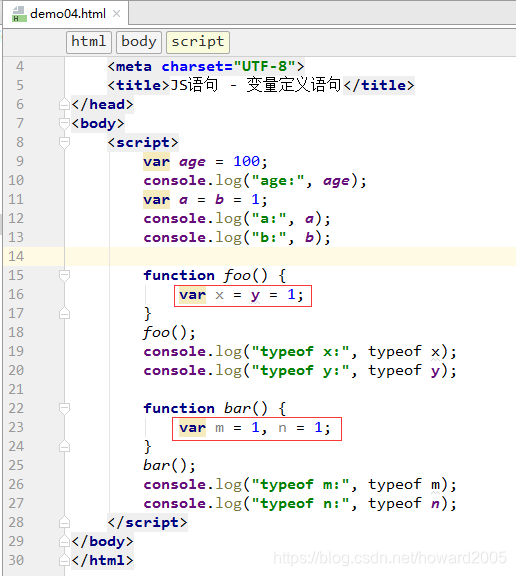Place cursor on the empty highlighted line 14
Image resolution: width=516 pixels, height=576 pixels.
point(290,256)
